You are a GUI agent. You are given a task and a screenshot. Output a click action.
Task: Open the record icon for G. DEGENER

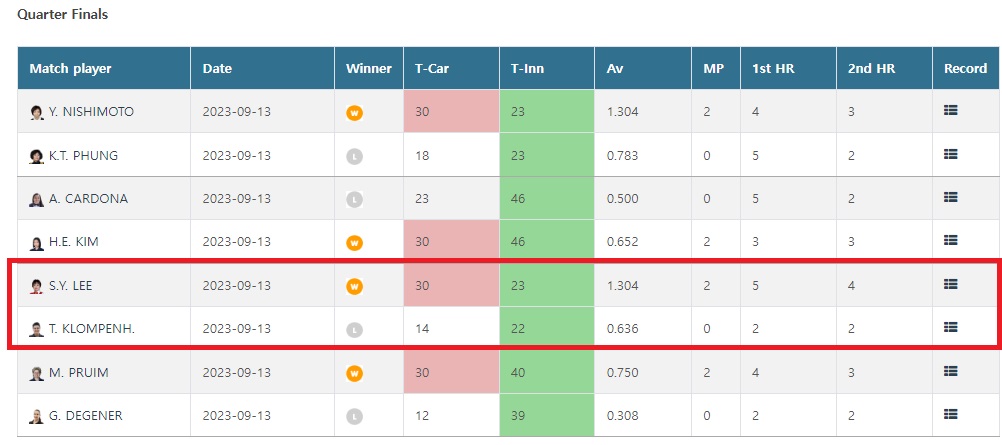click(x=950, y=414)
